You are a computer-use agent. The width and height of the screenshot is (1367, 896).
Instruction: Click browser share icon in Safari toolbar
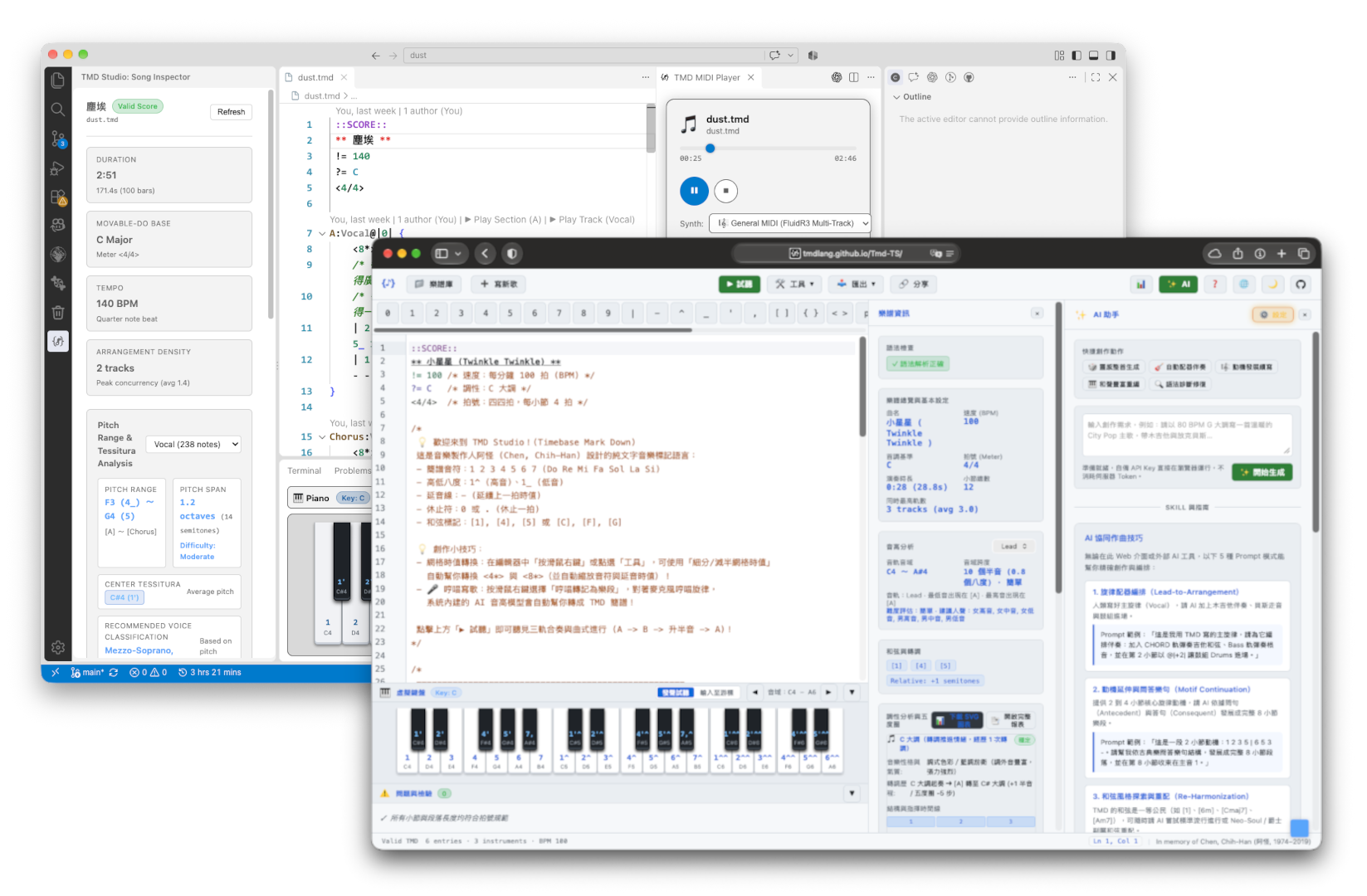1238,253
